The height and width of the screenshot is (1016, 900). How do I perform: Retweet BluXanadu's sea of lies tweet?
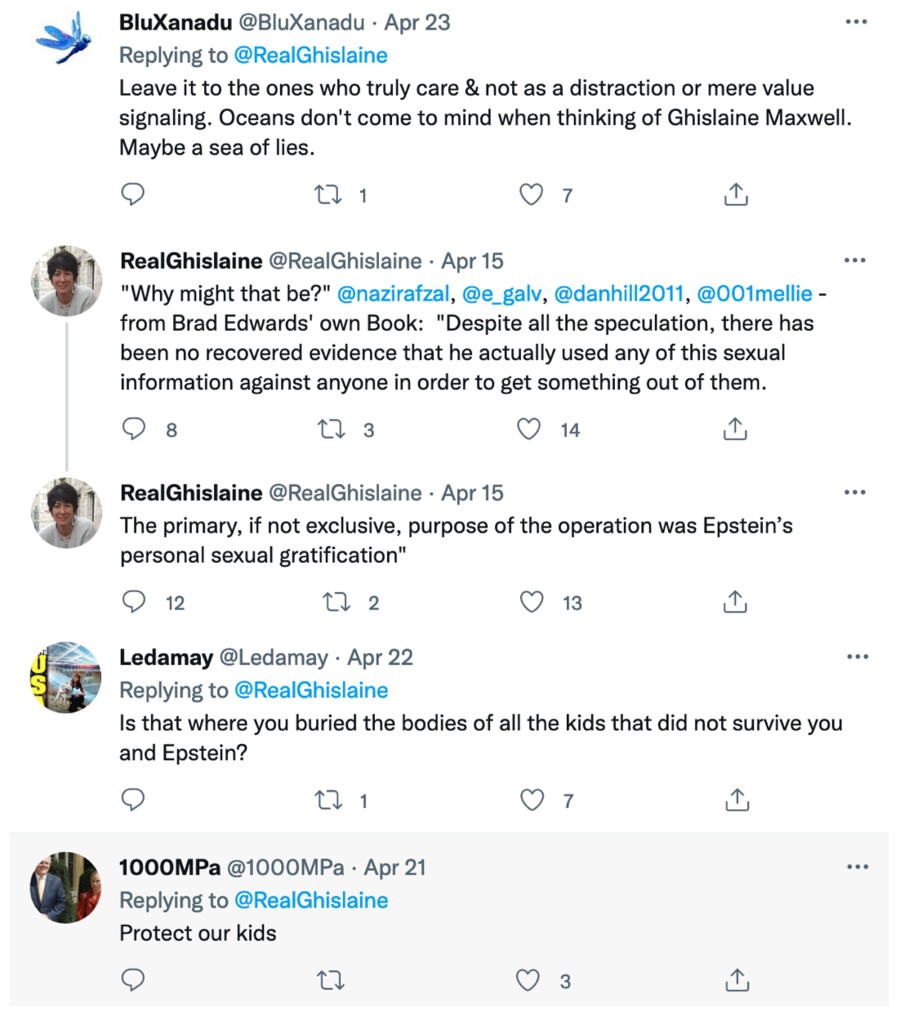point(328,195)
